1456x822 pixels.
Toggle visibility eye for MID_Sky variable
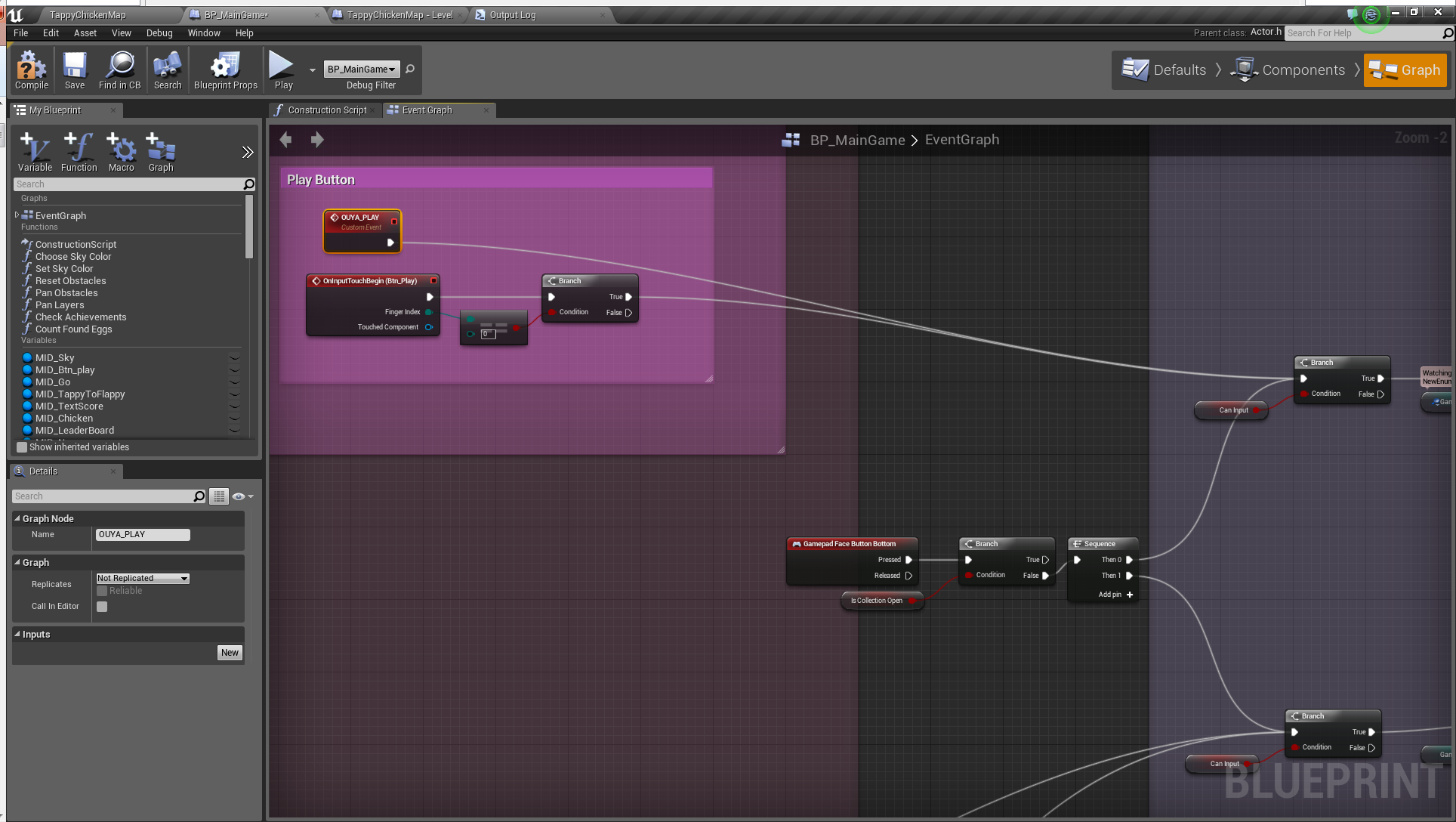click(x=235, y=358)
